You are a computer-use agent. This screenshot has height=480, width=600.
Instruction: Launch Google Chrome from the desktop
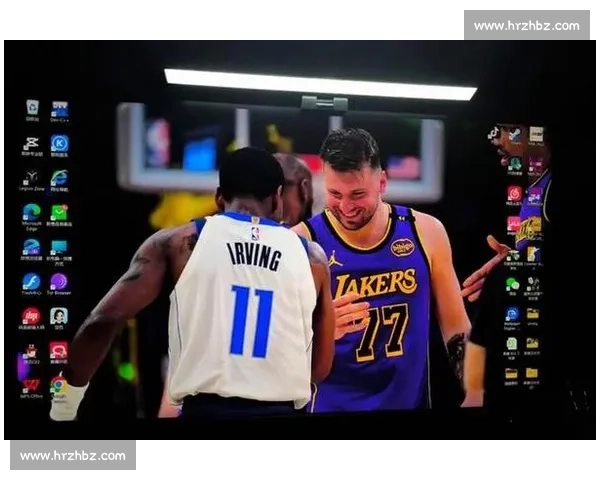point(59,384)
